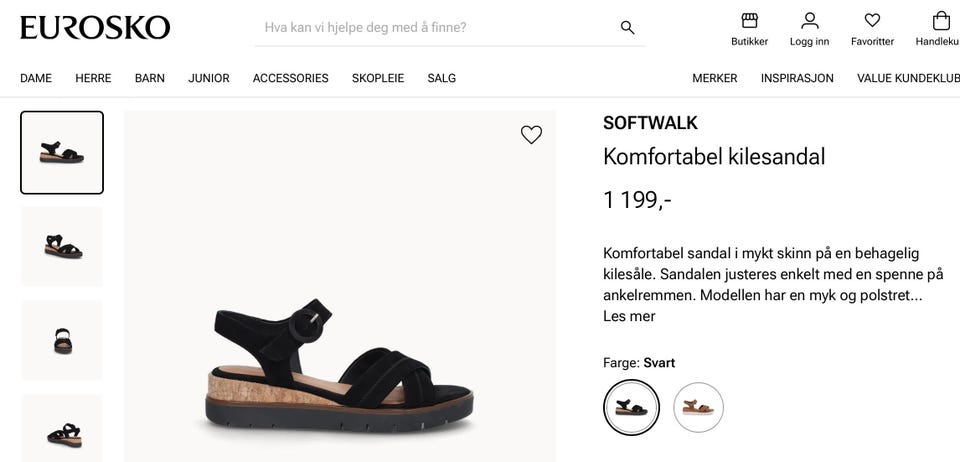Expand description with Les mer
Image resolution: width=960 pixels, height=462 pixels.
coord(629,316)
